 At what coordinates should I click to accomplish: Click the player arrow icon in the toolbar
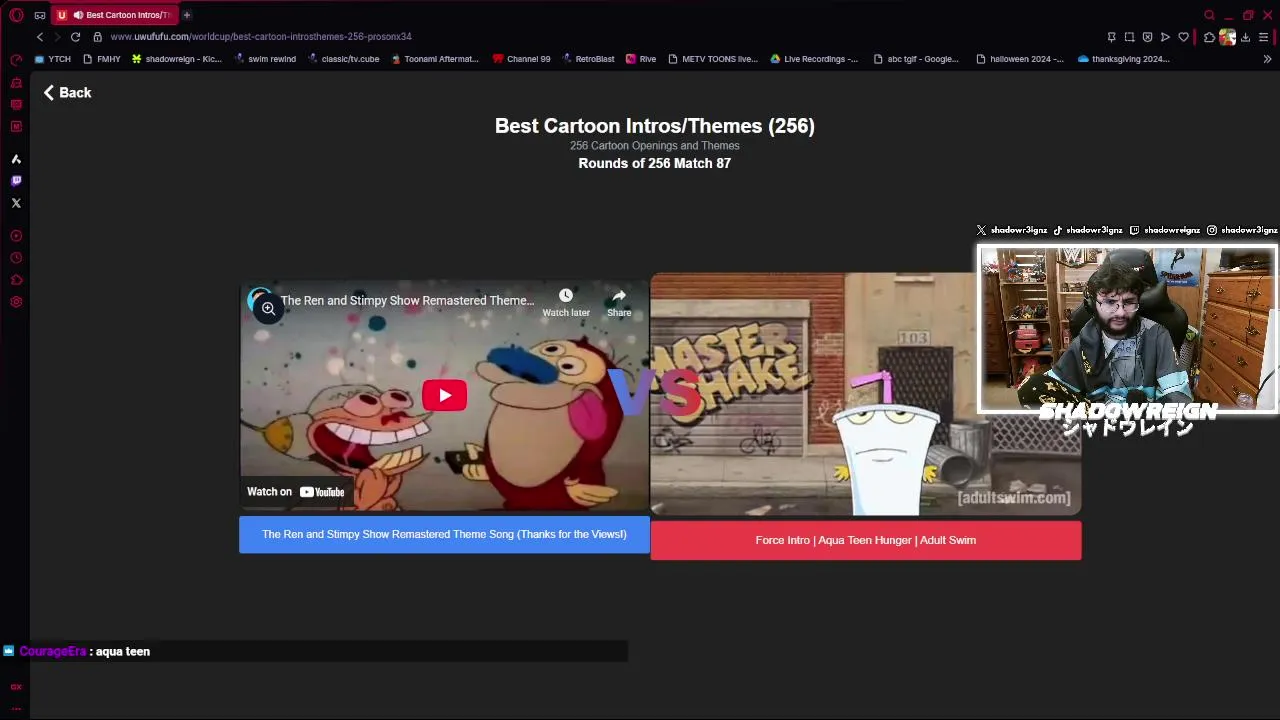coord(1165,37)
